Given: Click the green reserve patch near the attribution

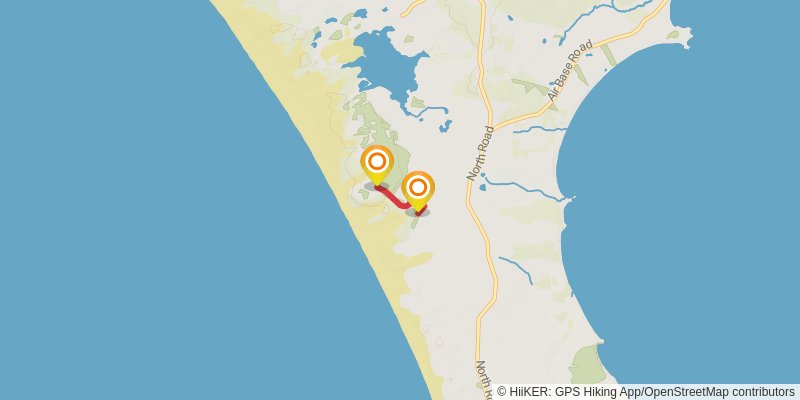Looking at the screenshot, I should coord(587,364).
